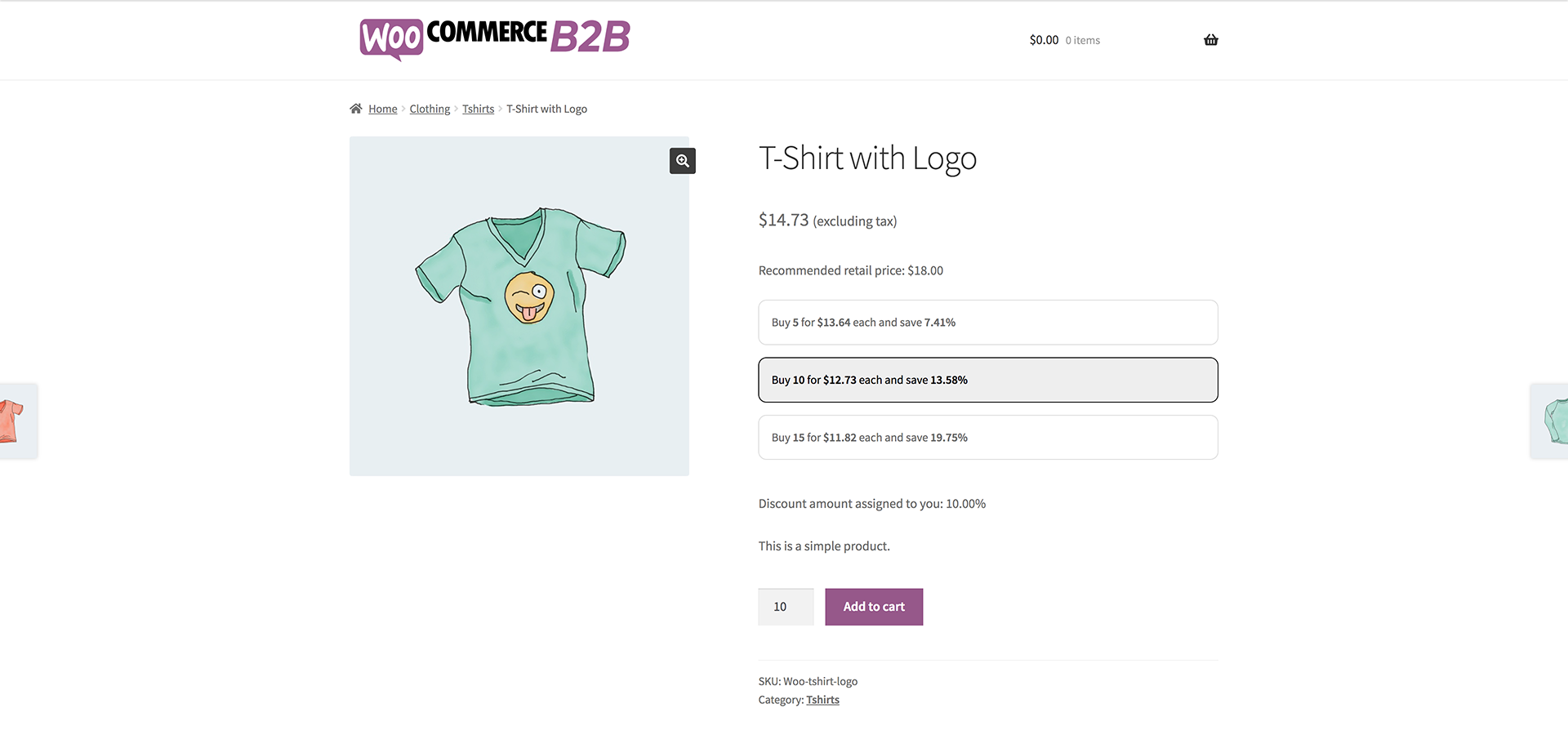Click the T-shirt product image
The width and height of the screenshot is (1568, 735).
pos(519,307)
